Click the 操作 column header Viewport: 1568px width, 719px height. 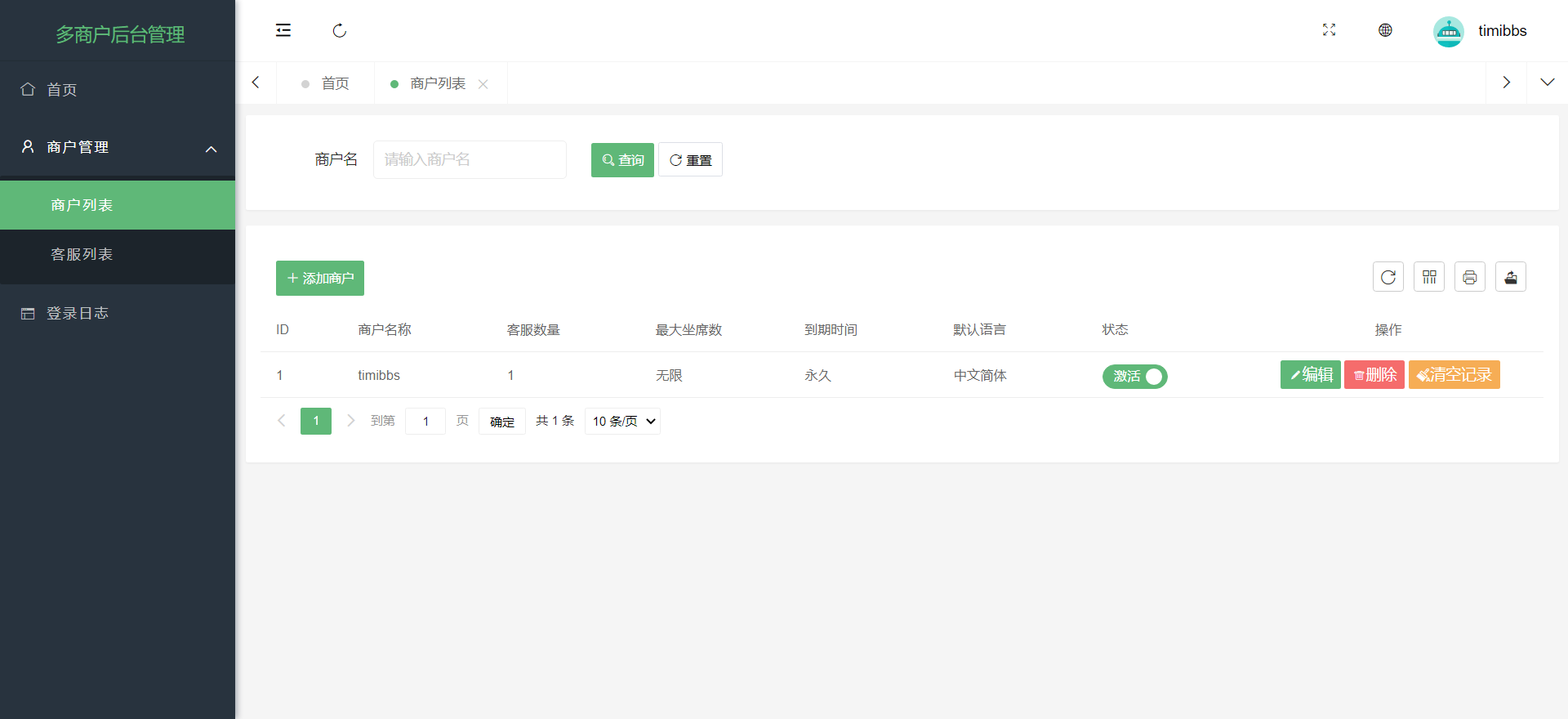click(x=1388, y=330)
